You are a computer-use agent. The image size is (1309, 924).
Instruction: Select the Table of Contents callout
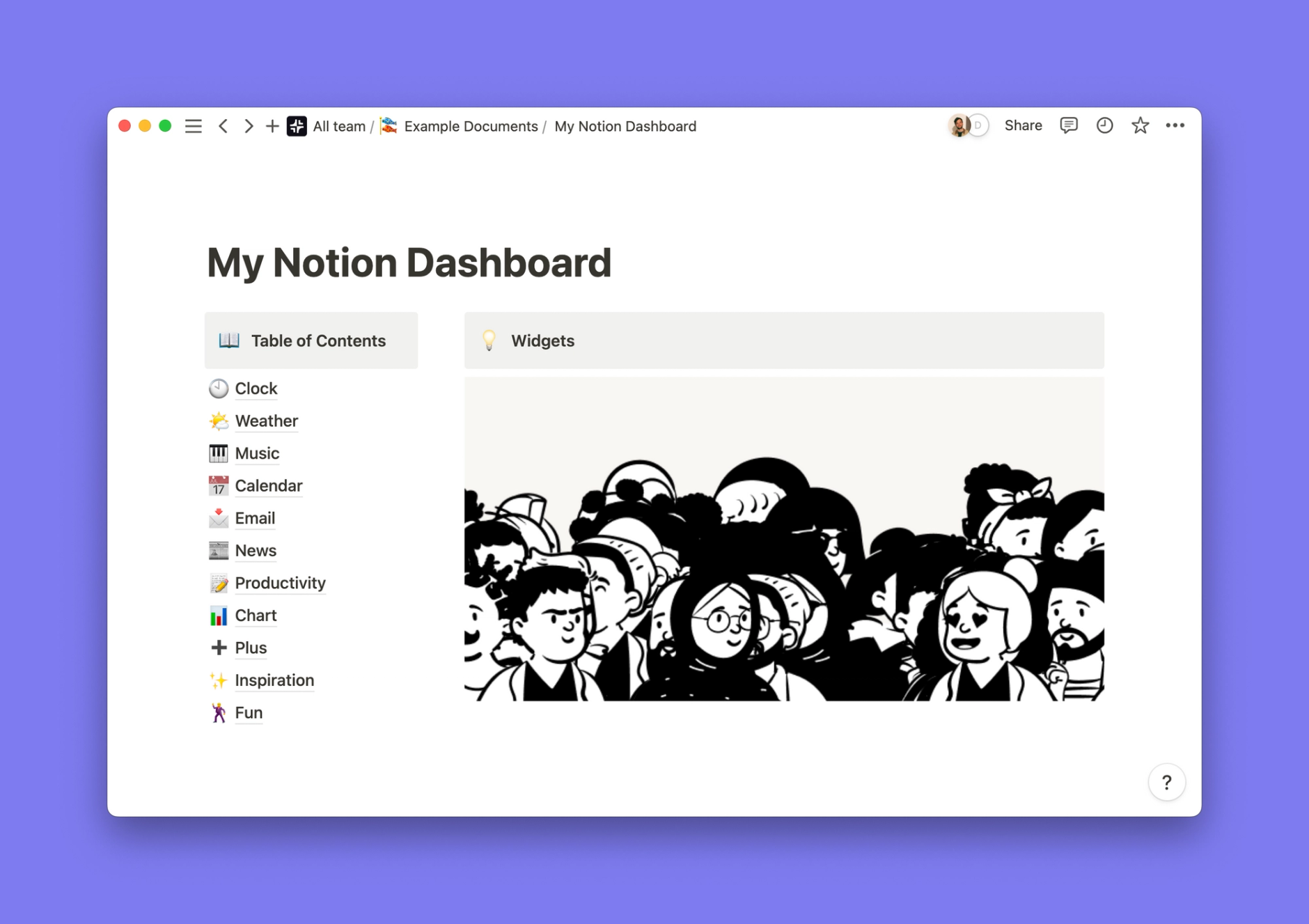coord(311,340)
